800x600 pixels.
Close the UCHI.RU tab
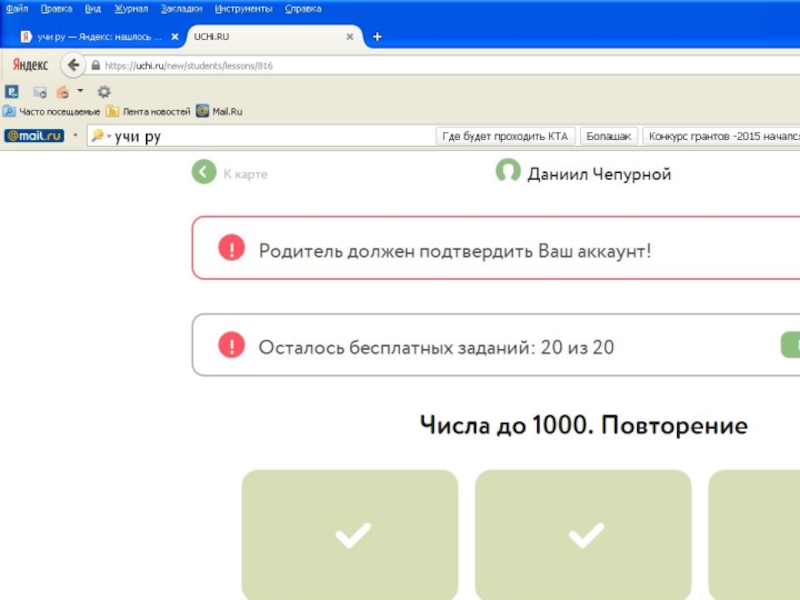(349, 37)
